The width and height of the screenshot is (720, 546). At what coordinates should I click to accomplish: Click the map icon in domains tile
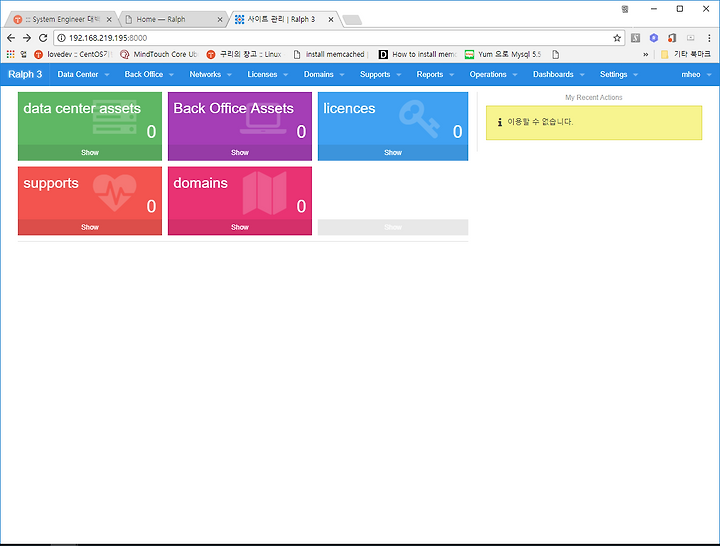tap(265, 193)
